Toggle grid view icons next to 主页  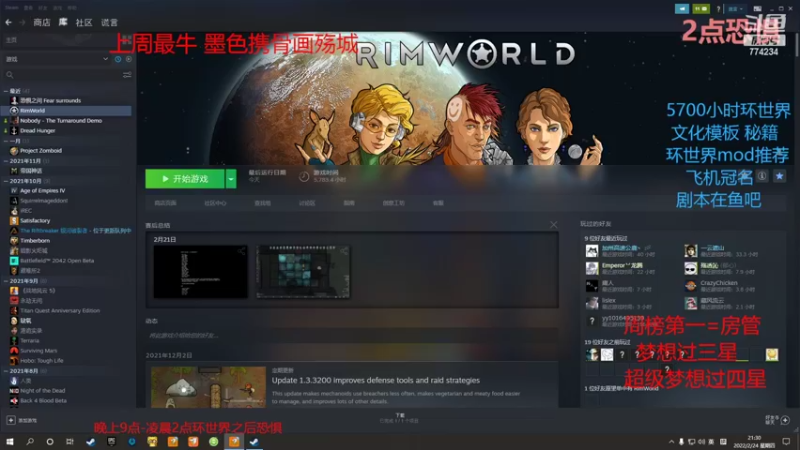click(x=127, y=40)
